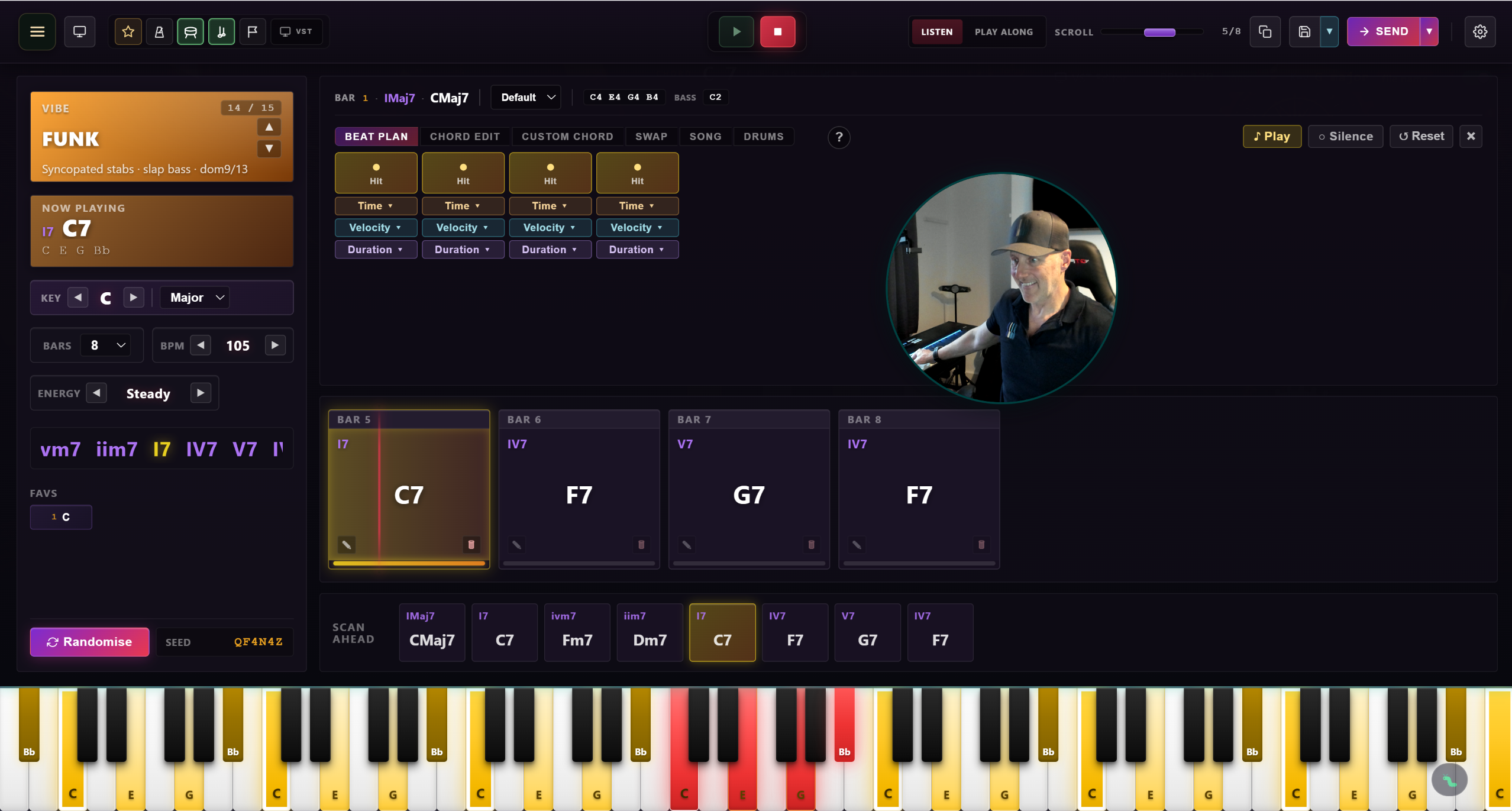Open the SEND options dropdown arrow

[x=1429, y=31]
